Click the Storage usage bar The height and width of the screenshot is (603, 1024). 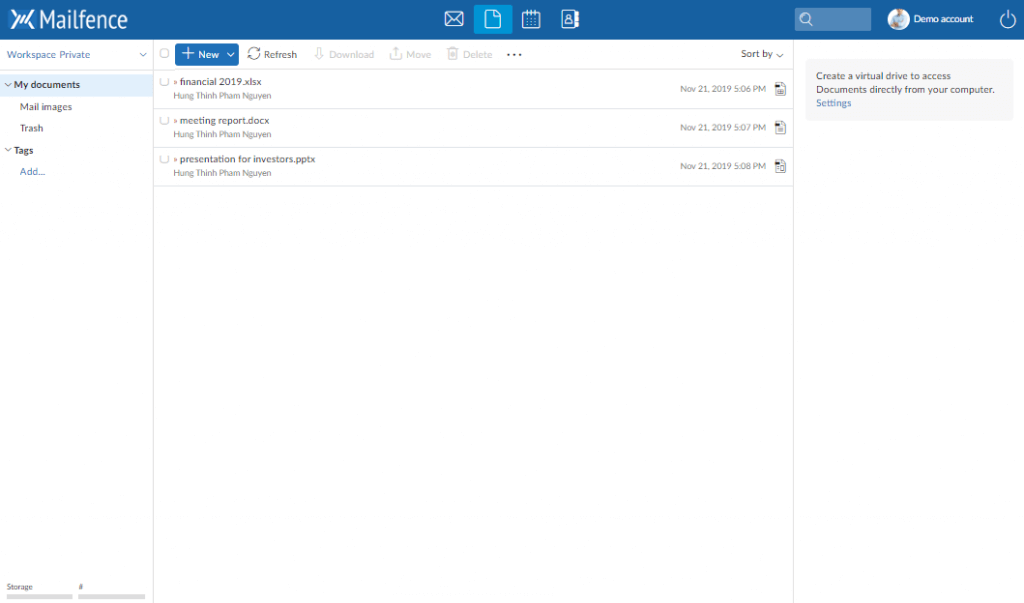pos(39,595)
